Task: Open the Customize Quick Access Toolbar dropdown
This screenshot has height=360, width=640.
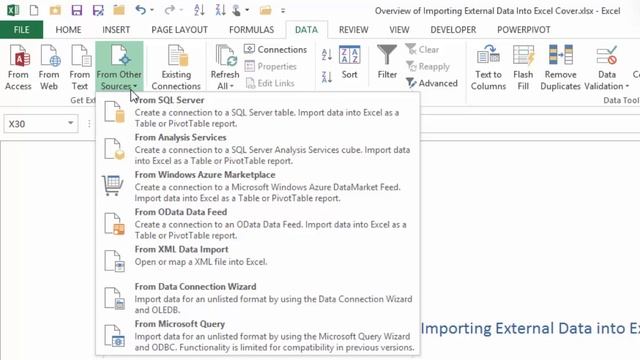Action: pos(283,11)
